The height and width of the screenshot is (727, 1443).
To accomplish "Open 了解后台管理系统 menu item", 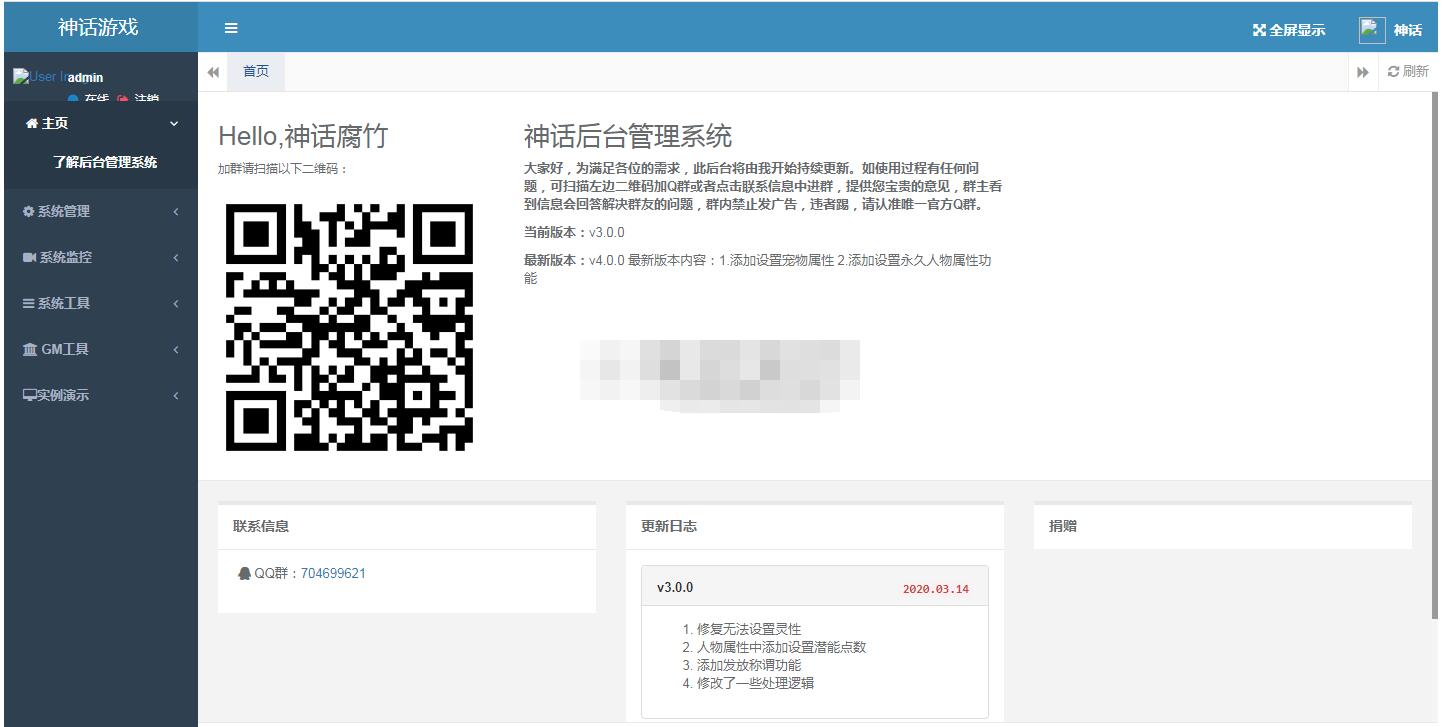I will click(105, 163).
